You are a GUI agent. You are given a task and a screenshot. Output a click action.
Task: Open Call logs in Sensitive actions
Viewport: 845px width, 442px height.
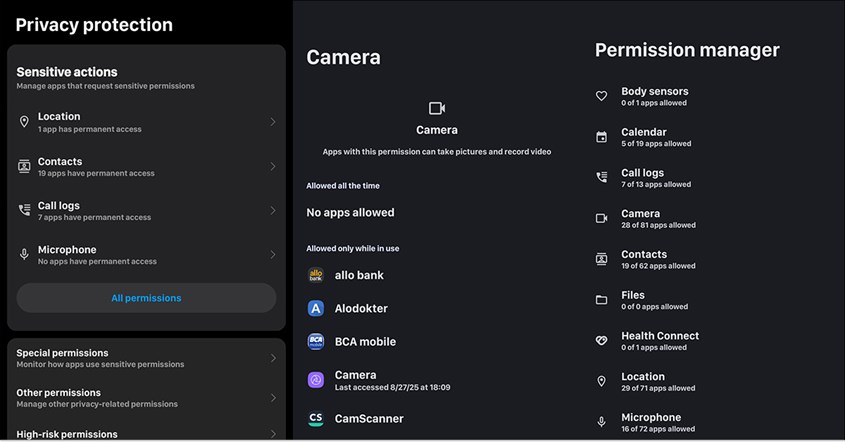[147, 211]
